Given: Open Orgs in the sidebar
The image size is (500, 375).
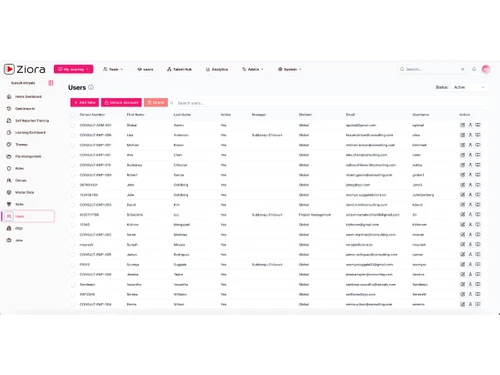Looking at the screenshot, I should [x=19, y=228].
